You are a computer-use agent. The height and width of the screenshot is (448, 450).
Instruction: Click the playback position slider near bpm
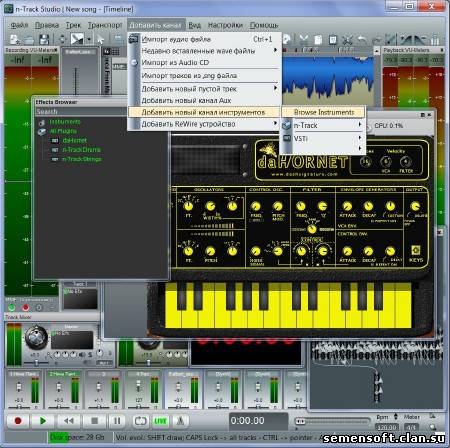point(333,421)
